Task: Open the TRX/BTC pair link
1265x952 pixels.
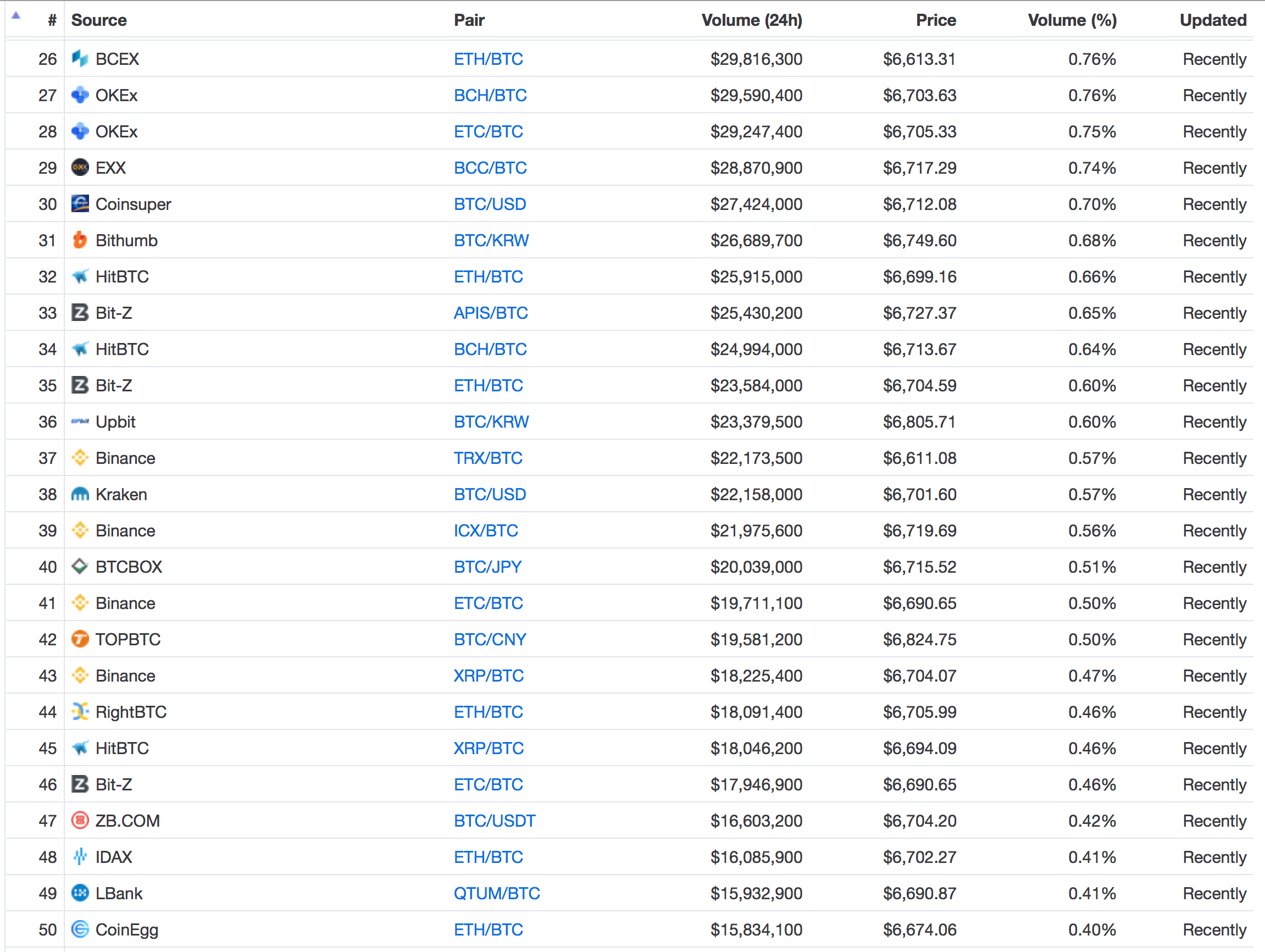Action: (488, 458)
